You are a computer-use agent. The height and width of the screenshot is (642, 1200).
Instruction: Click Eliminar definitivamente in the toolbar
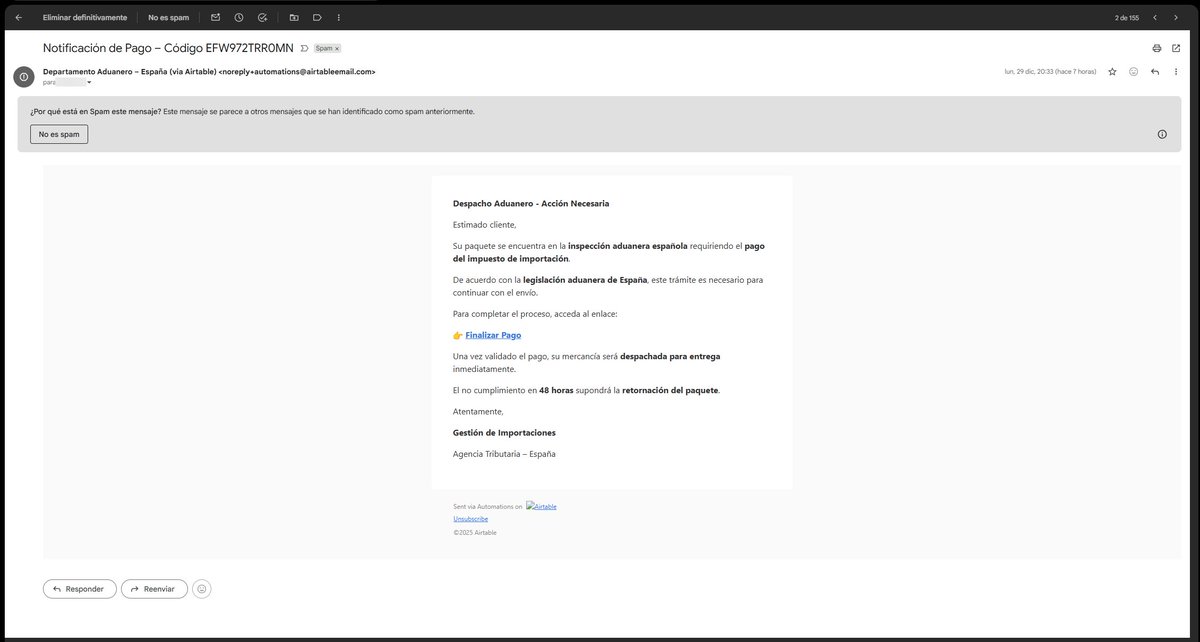[x=85, y=17]
